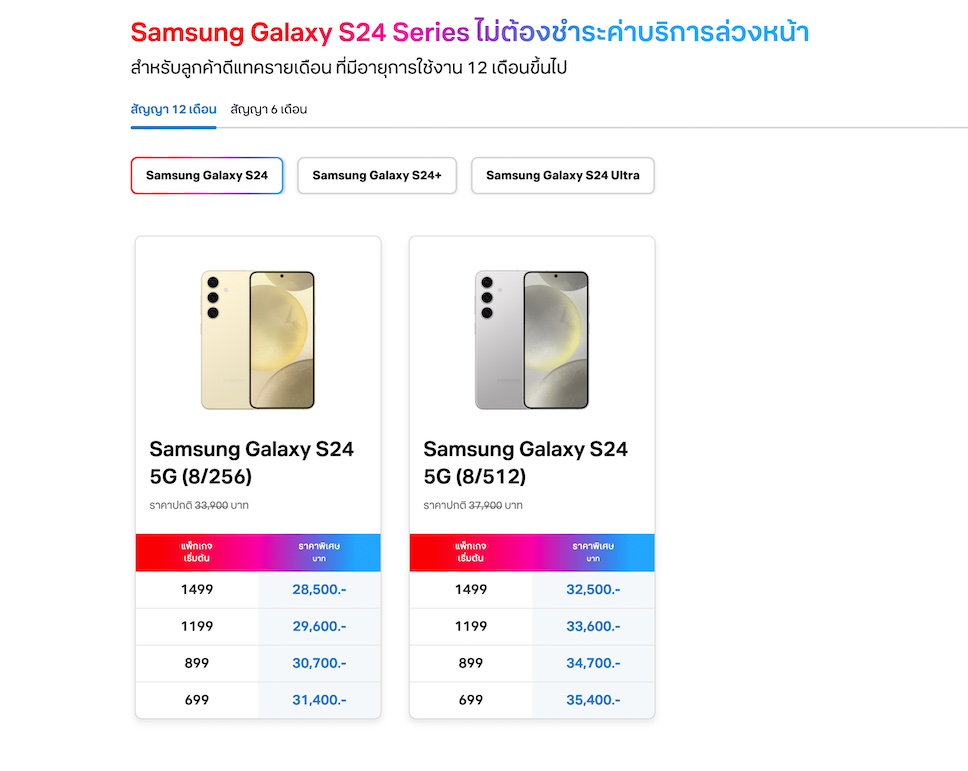This screenshot has height=771, width=968.
Task: Select the Samsung Galaxy S24 Ultra button
Action: [562, 175]
